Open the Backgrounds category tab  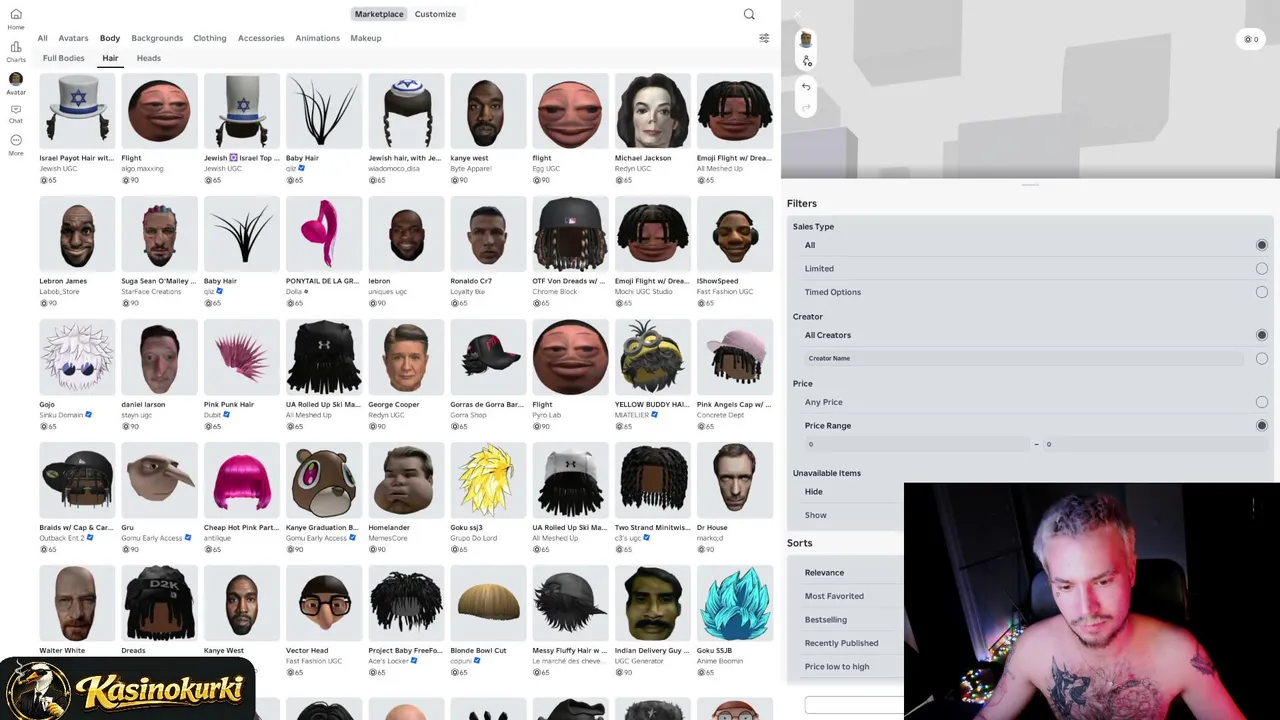tap(157, 38)
